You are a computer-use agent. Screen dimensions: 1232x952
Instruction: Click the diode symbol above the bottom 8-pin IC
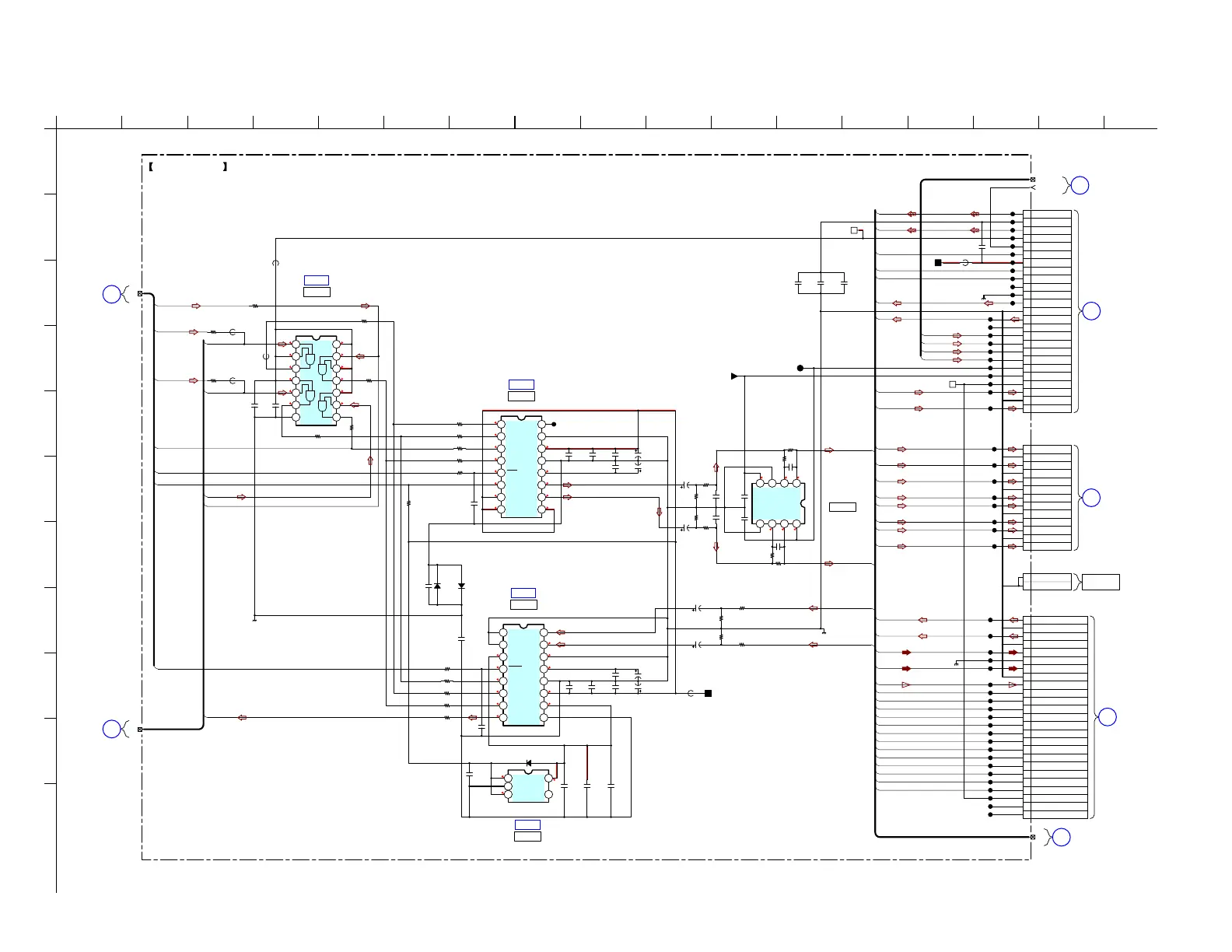pyautogui.click(x=529, y=763)
